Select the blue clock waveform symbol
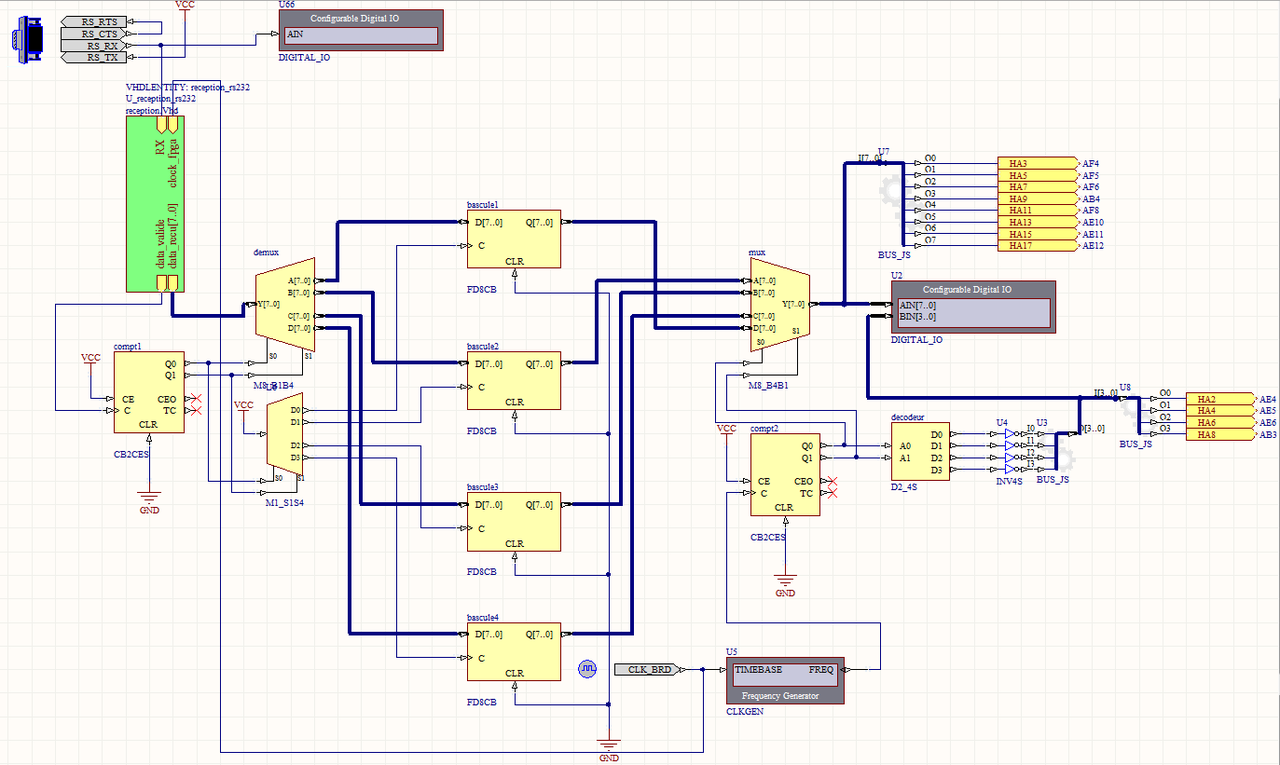This screenshot has height=765, width=1280. click(x=588, y=667)
